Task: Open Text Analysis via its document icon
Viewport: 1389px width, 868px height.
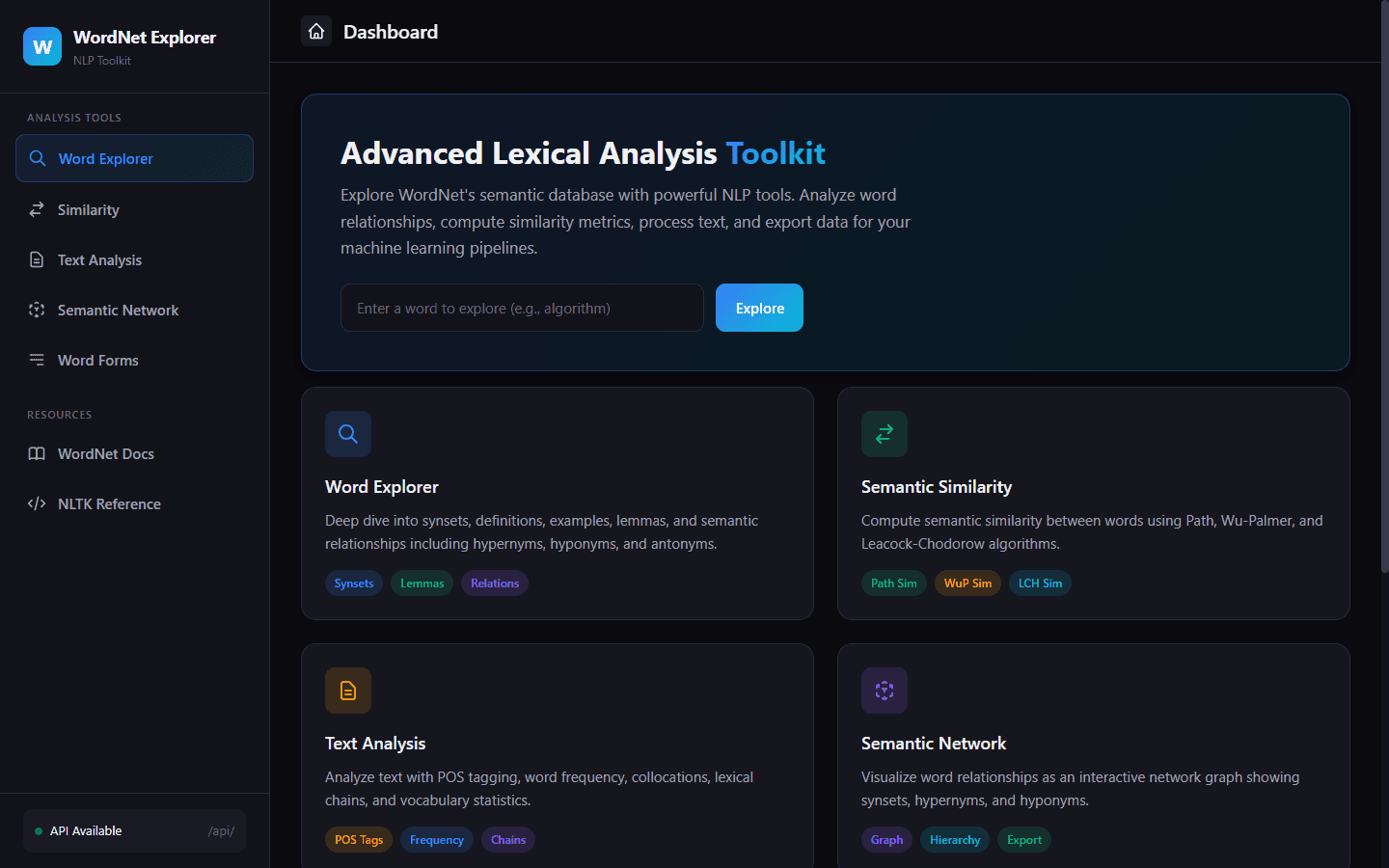Action: [36, 259]
